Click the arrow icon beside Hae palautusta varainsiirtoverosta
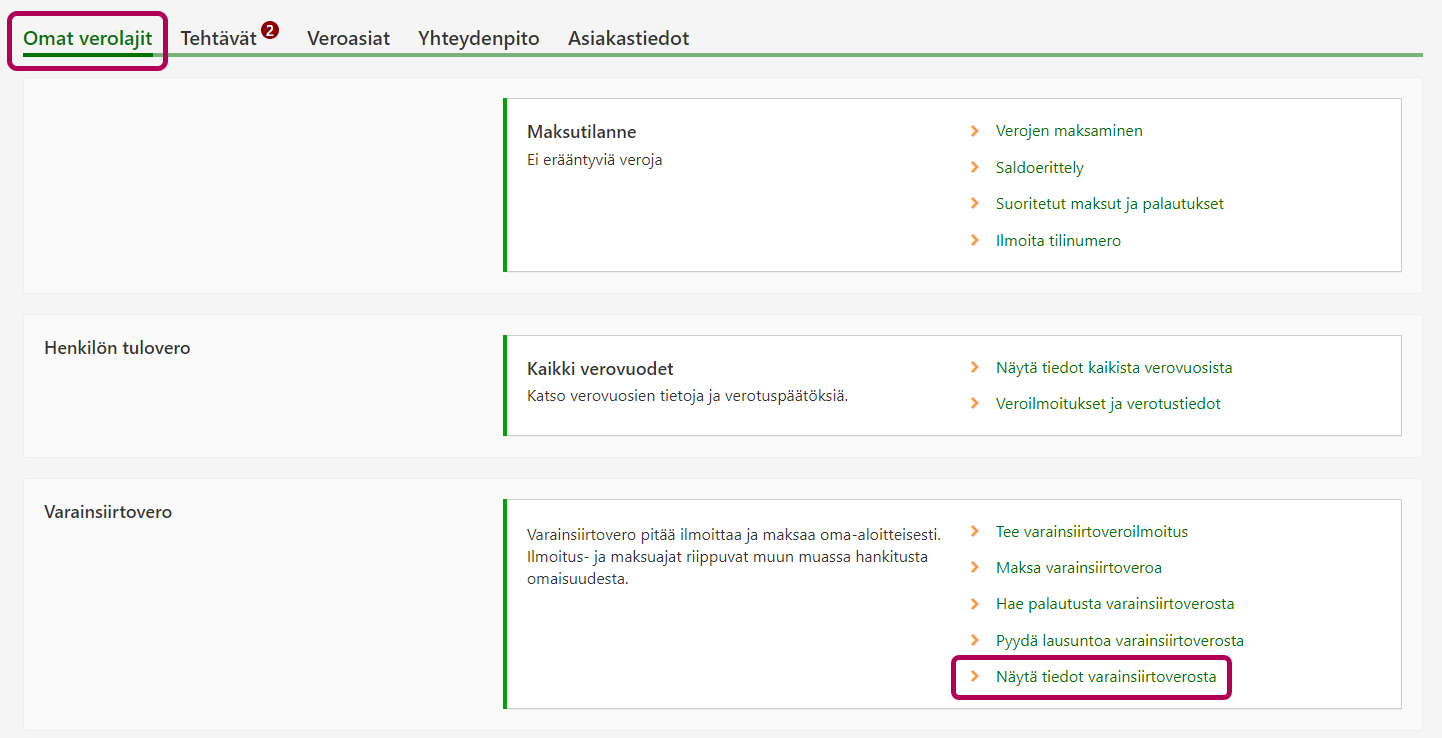This screenshot has width=1442, height=738. click(x=974, y=604)
